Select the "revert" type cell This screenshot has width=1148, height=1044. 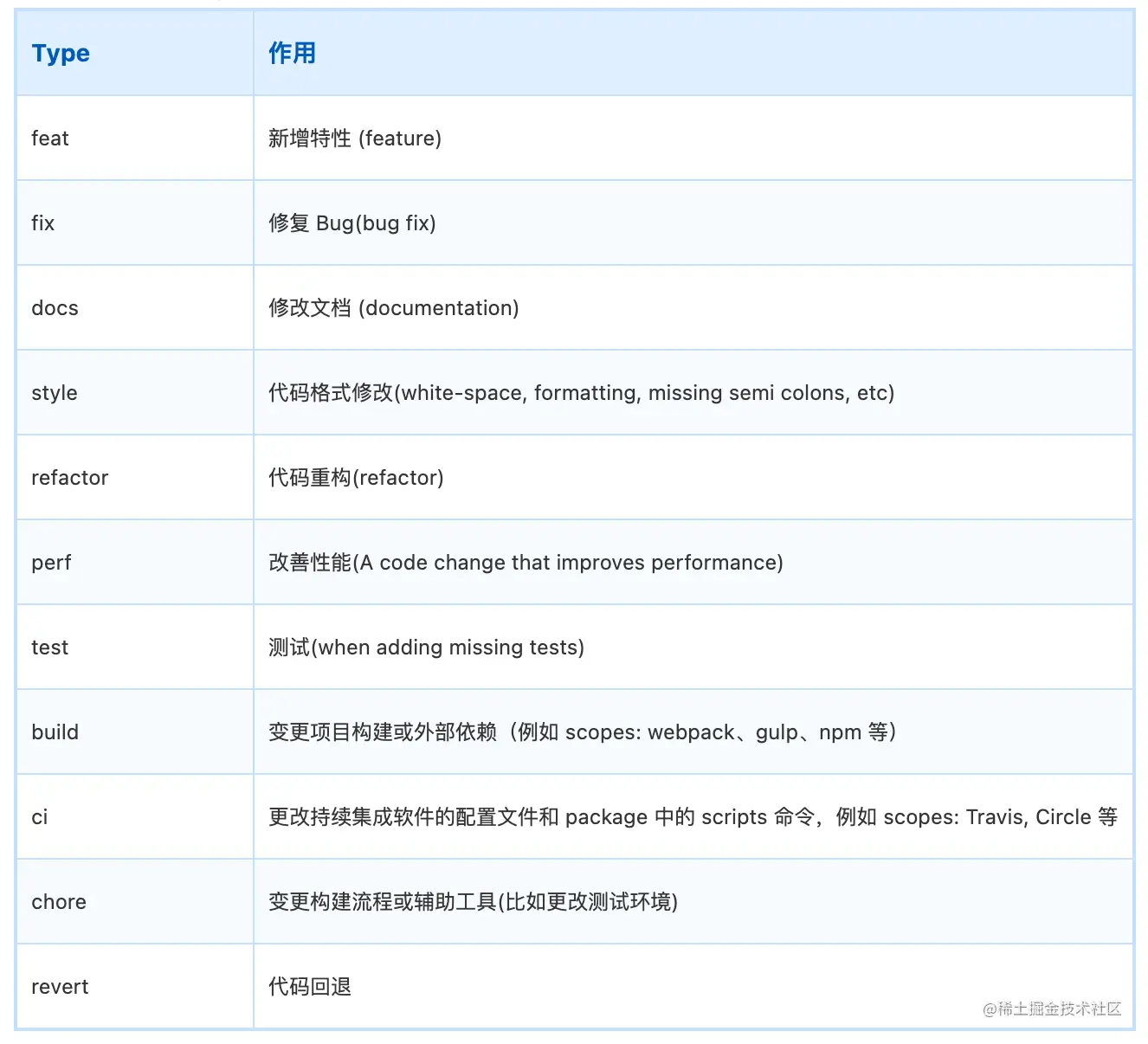[135, 987]
